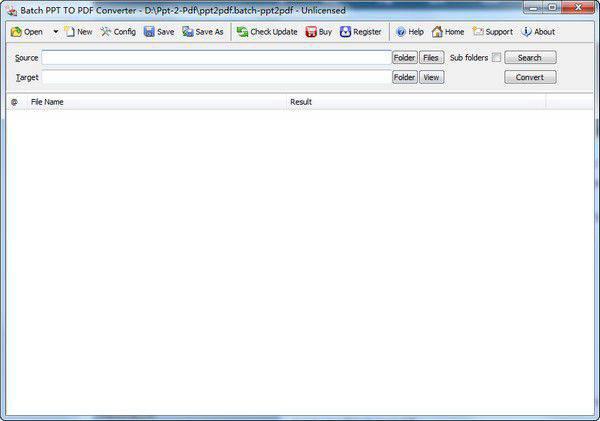Click the Source path input field
Viewport: 600px width, 421px height.
[217, 58]
